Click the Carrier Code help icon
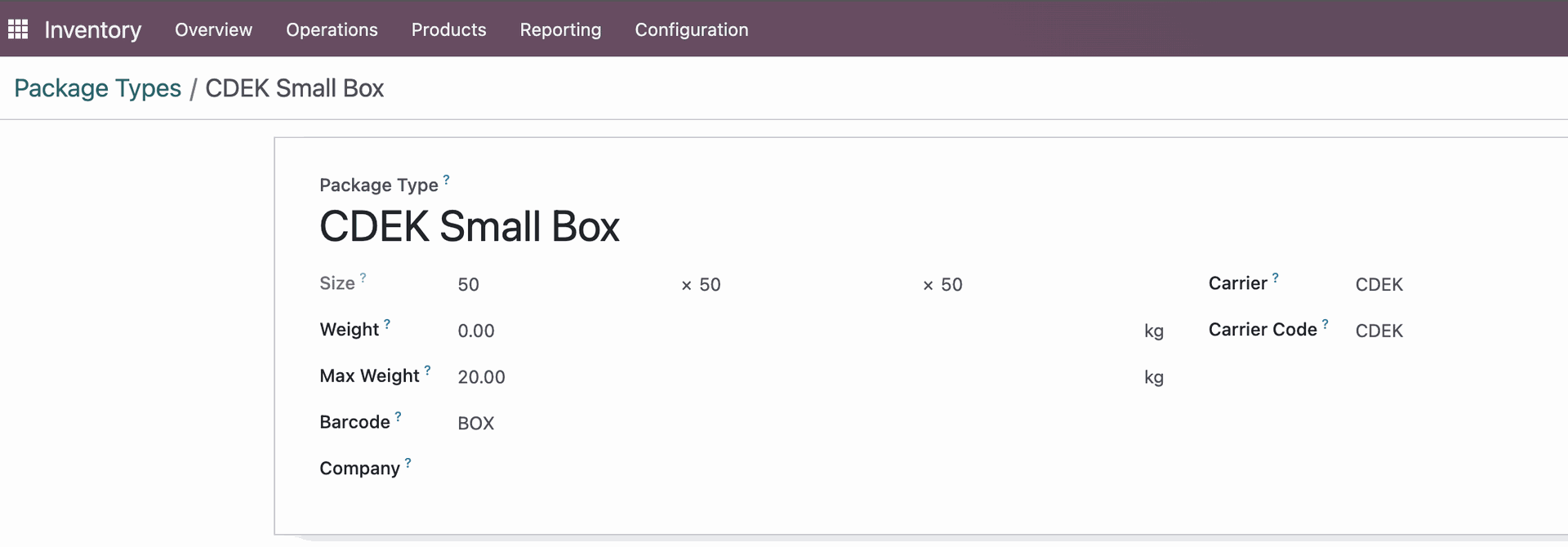This screenshot has height=547, width=1568. tap(1325, 324)
